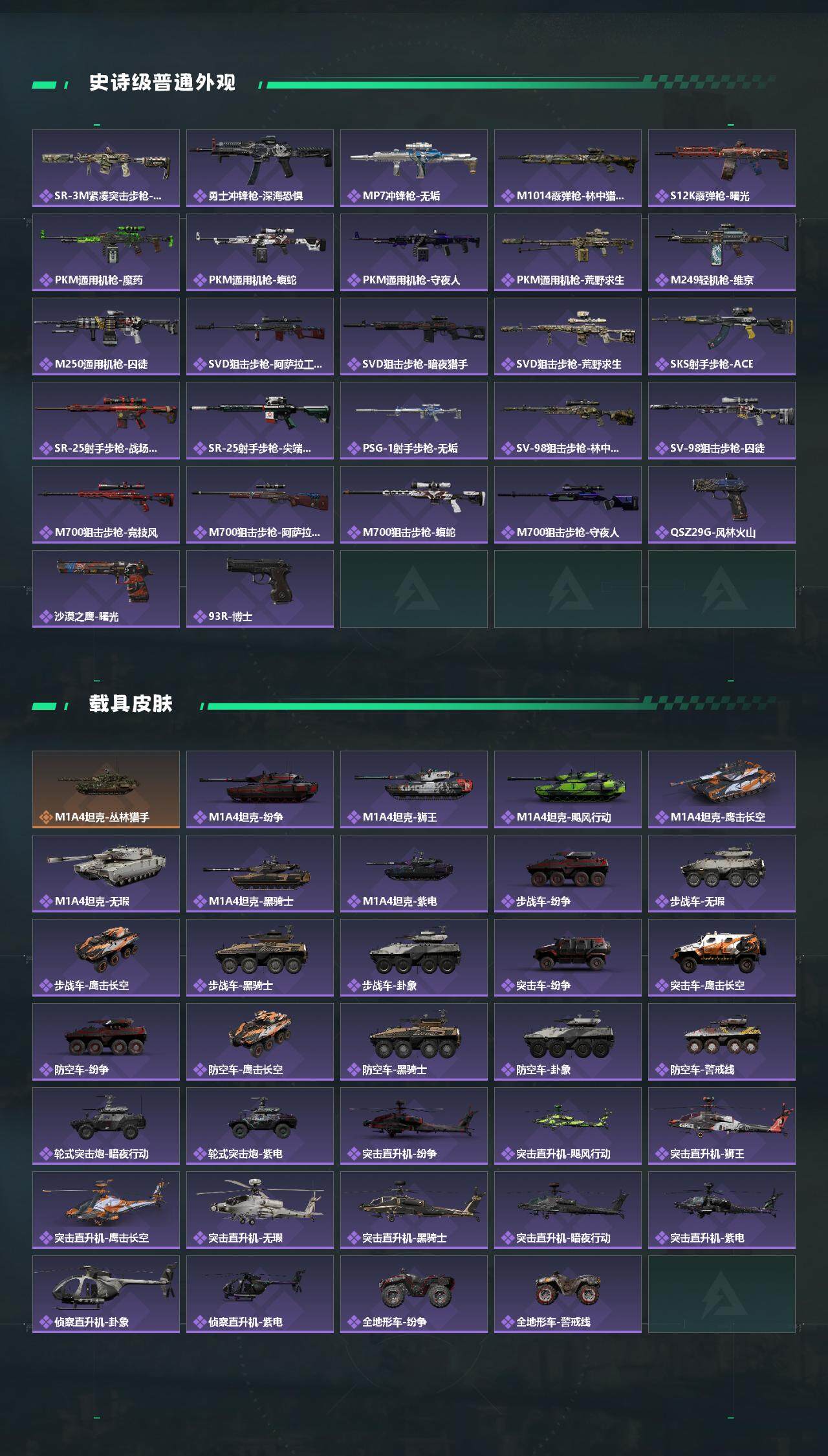828x1456 pixels.
Task: Choose the 侦察直升机-卦象 scout helicopter skin
Action: [x=106, y=1294]
